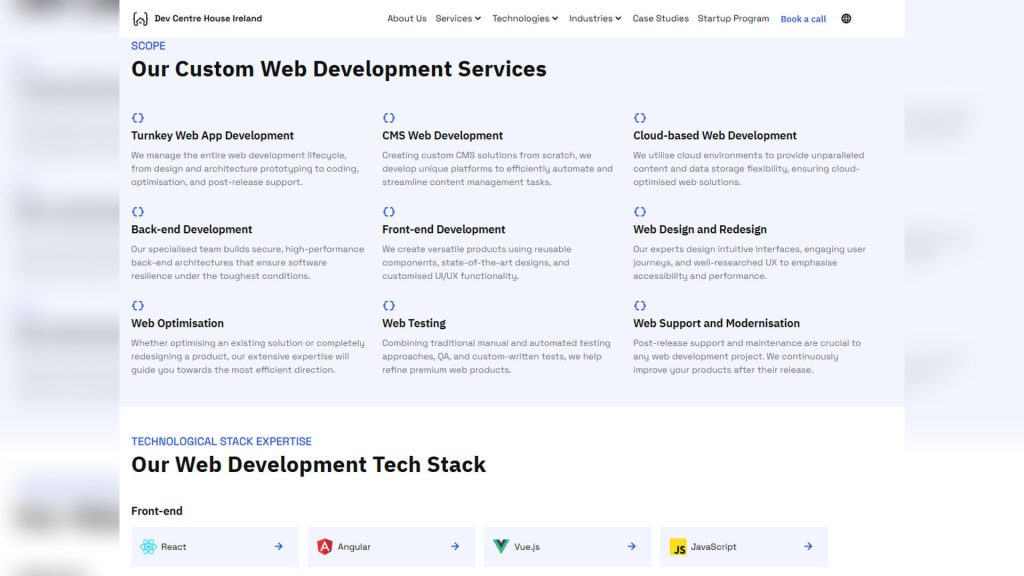
Task: Click the code bracket icon above Back-end Development
Action: pos(138,212)
